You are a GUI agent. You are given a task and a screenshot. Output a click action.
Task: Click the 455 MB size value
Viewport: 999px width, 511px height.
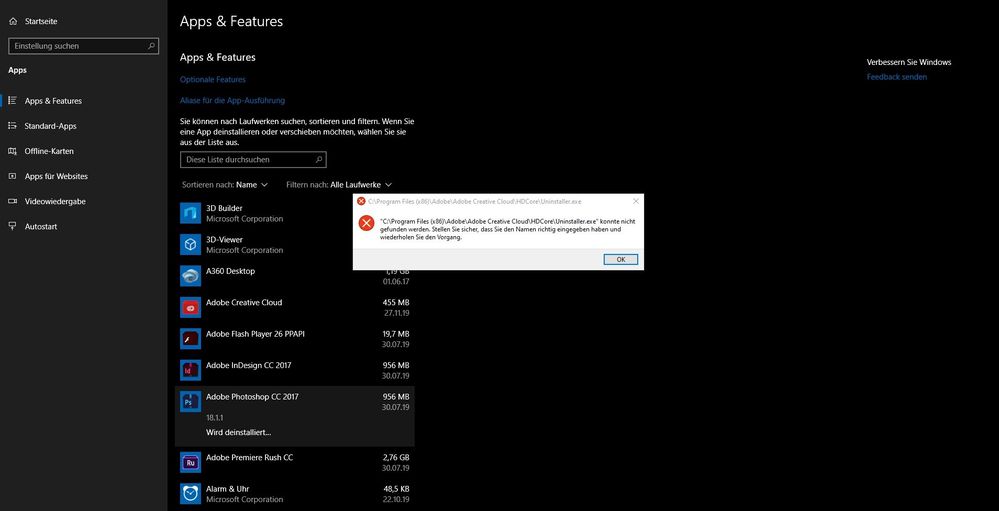(396, 302)
